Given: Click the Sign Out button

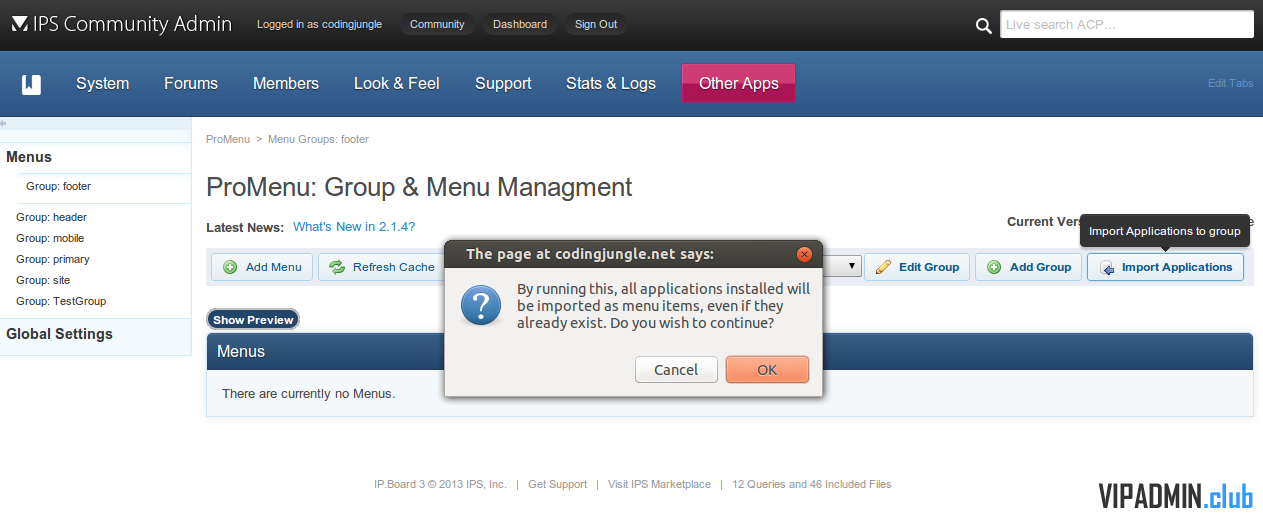Looking at the screenshot, I should pyautogui.click(x=596, y=24).
